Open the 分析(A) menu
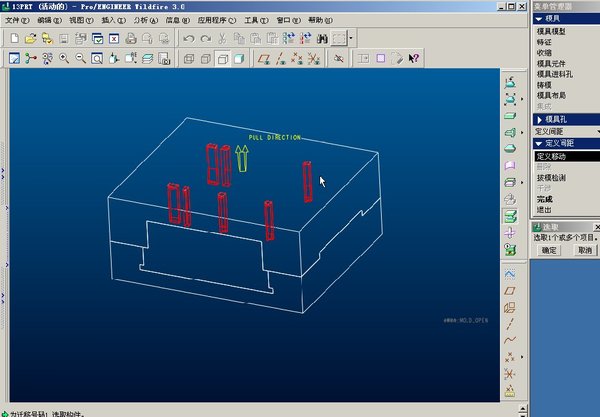 (145, 19)
